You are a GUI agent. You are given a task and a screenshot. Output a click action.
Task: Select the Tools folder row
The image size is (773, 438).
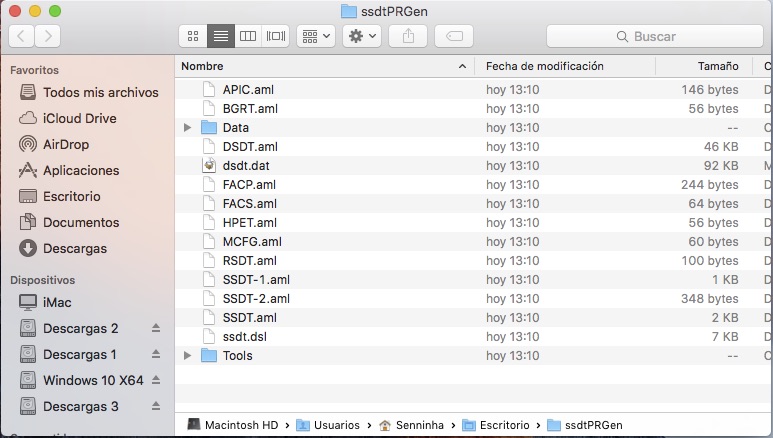tap(473, 356)
